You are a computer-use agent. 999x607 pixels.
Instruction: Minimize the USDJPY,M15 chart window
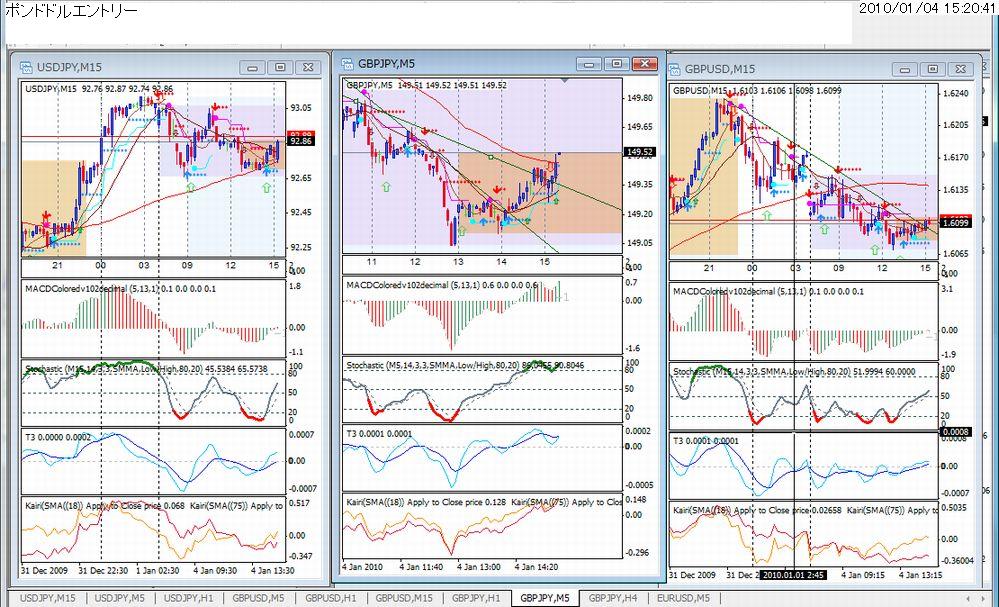point(252,67)
